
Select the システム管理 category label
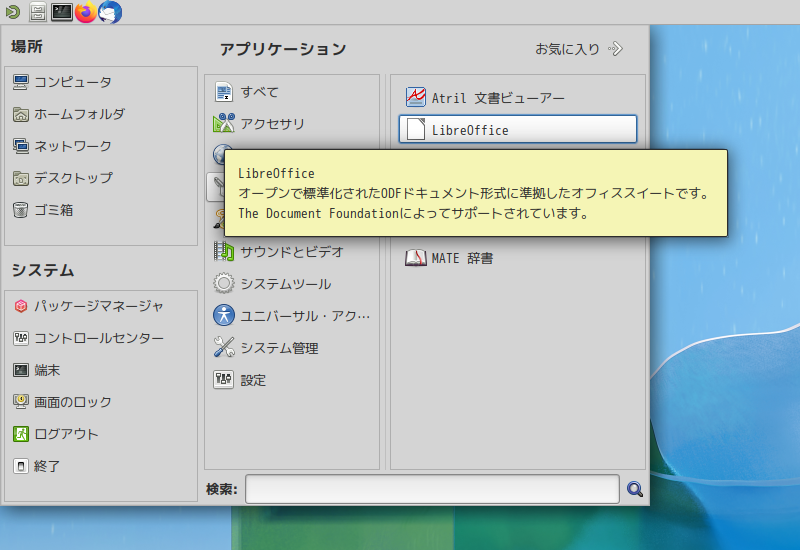pos(280,348)
